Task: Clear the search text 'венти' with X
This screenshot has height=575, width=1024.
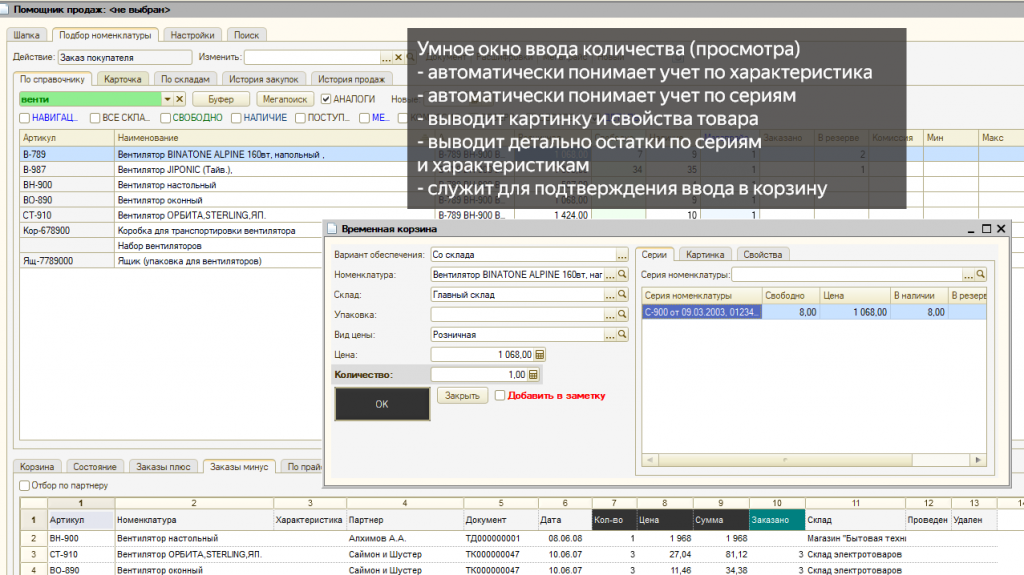Action: (180, 99)
